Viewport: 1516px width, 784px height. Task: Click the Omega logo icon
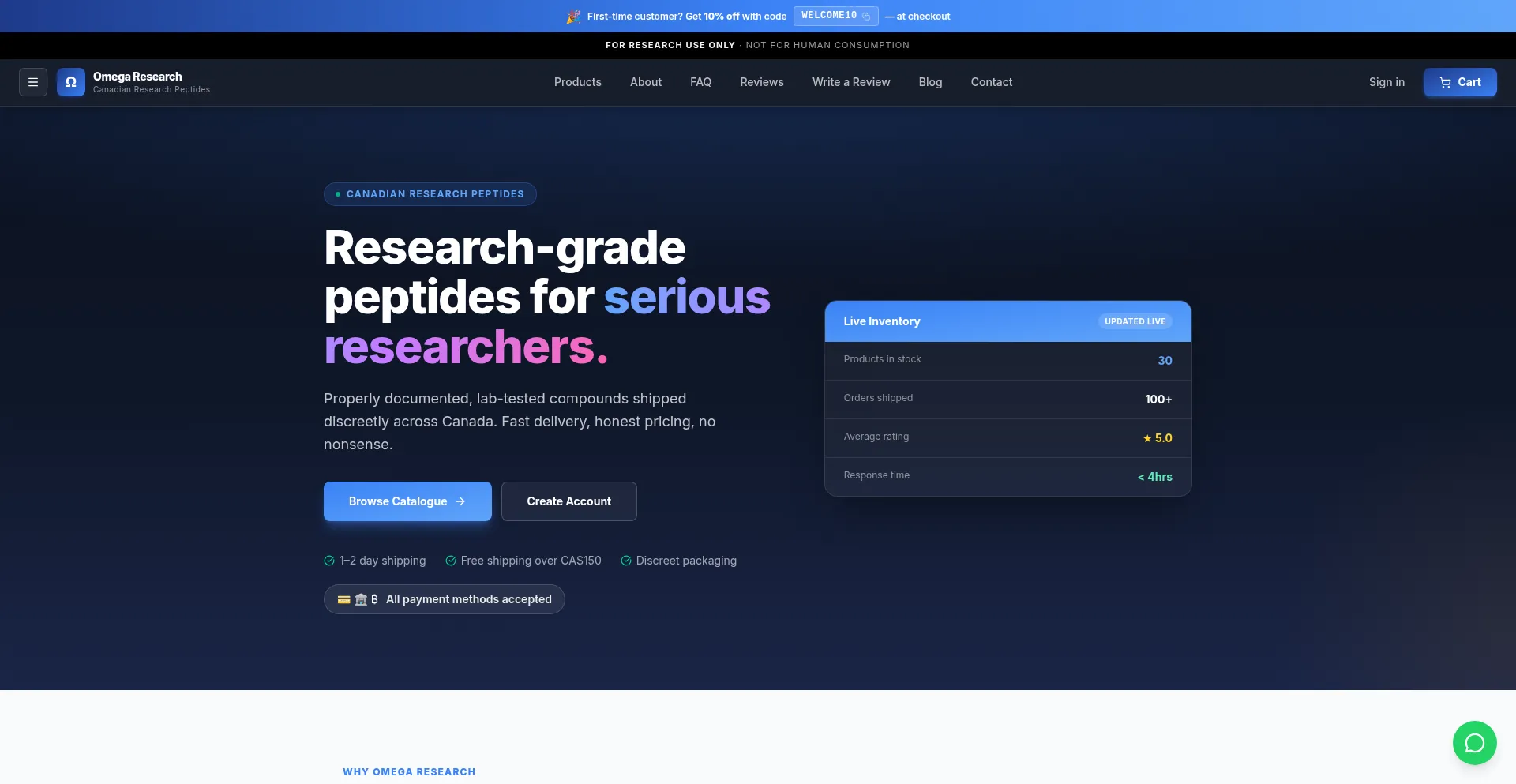coord(71,82)
